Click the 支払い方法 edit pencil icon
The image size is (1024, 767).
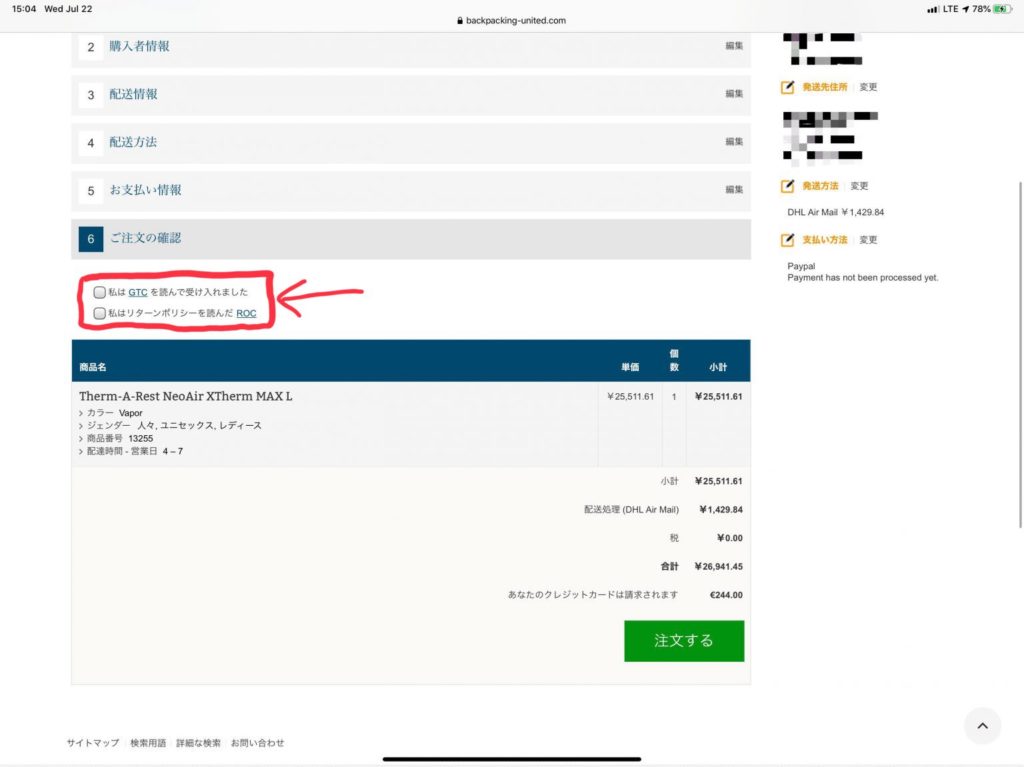(788, 240)
